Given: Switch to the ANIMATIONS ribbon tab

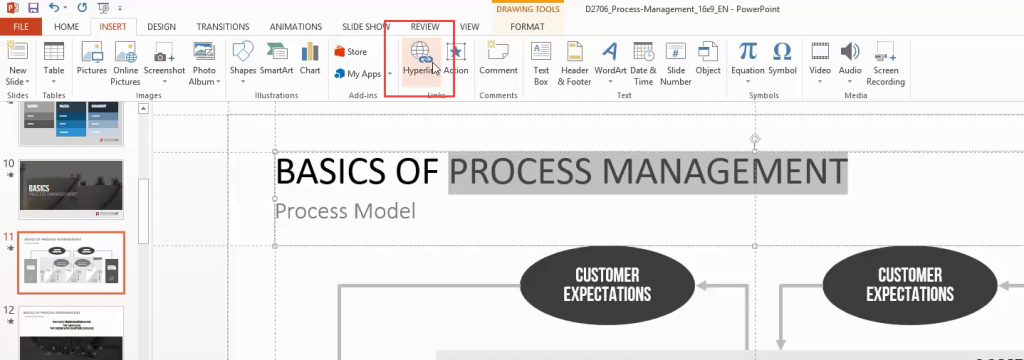Looking at the screenshot, I should [296, 27].
